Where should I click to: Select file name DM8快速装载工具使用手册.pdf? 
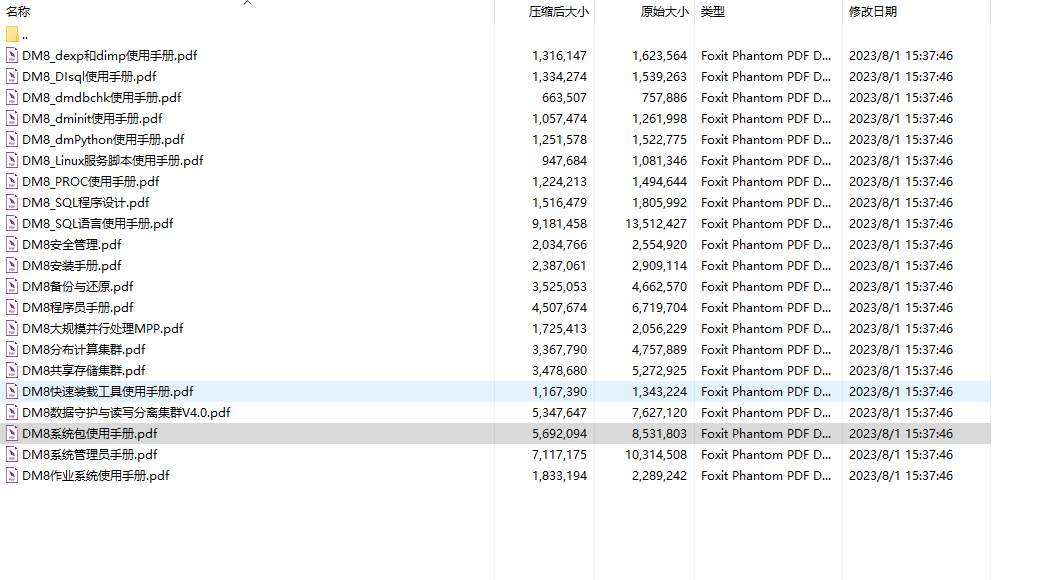point(108,391)
